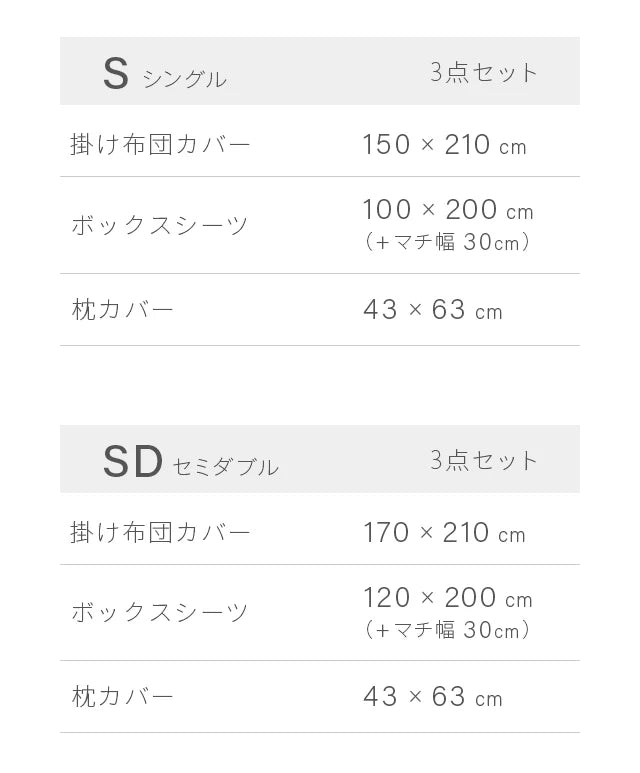Click the 150 × 210 cm dimension
640x773 pixels.
pyautogui.click(x=445, y=145)
